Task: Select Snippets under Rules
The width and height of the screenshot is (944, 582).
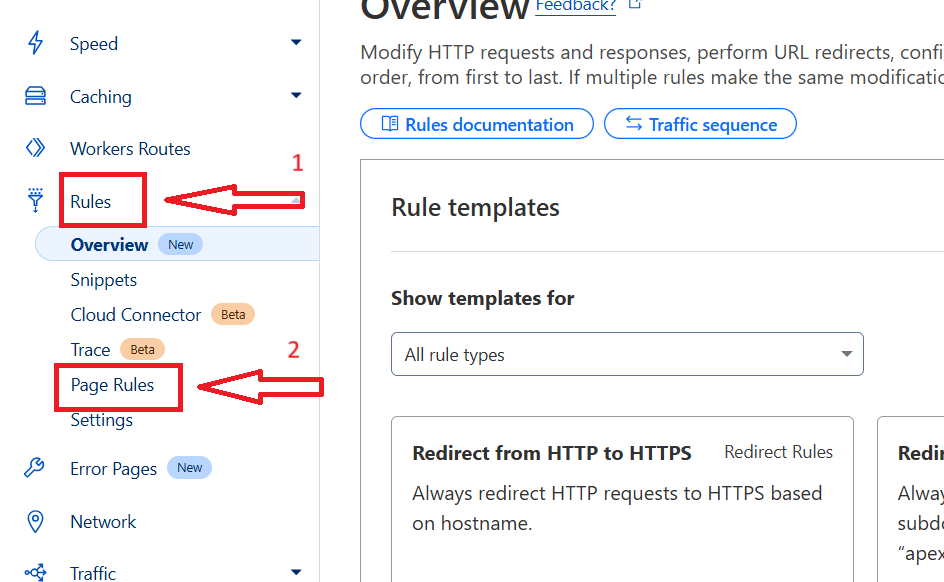Action: 104,280
